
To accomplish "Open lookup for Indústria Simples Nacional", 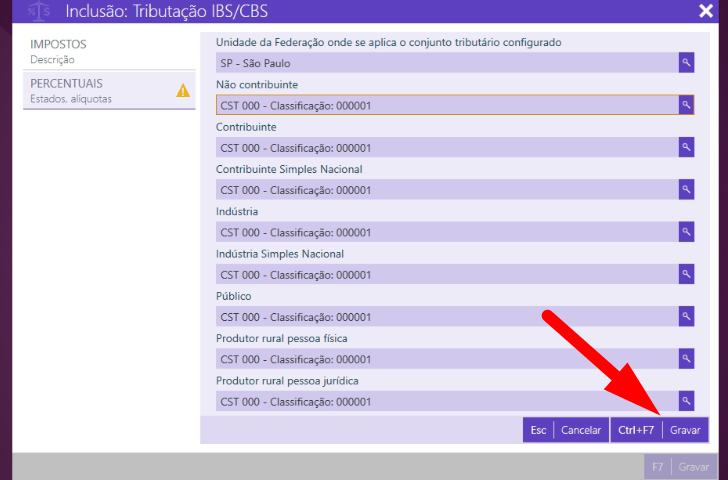I will pos(686,274).
